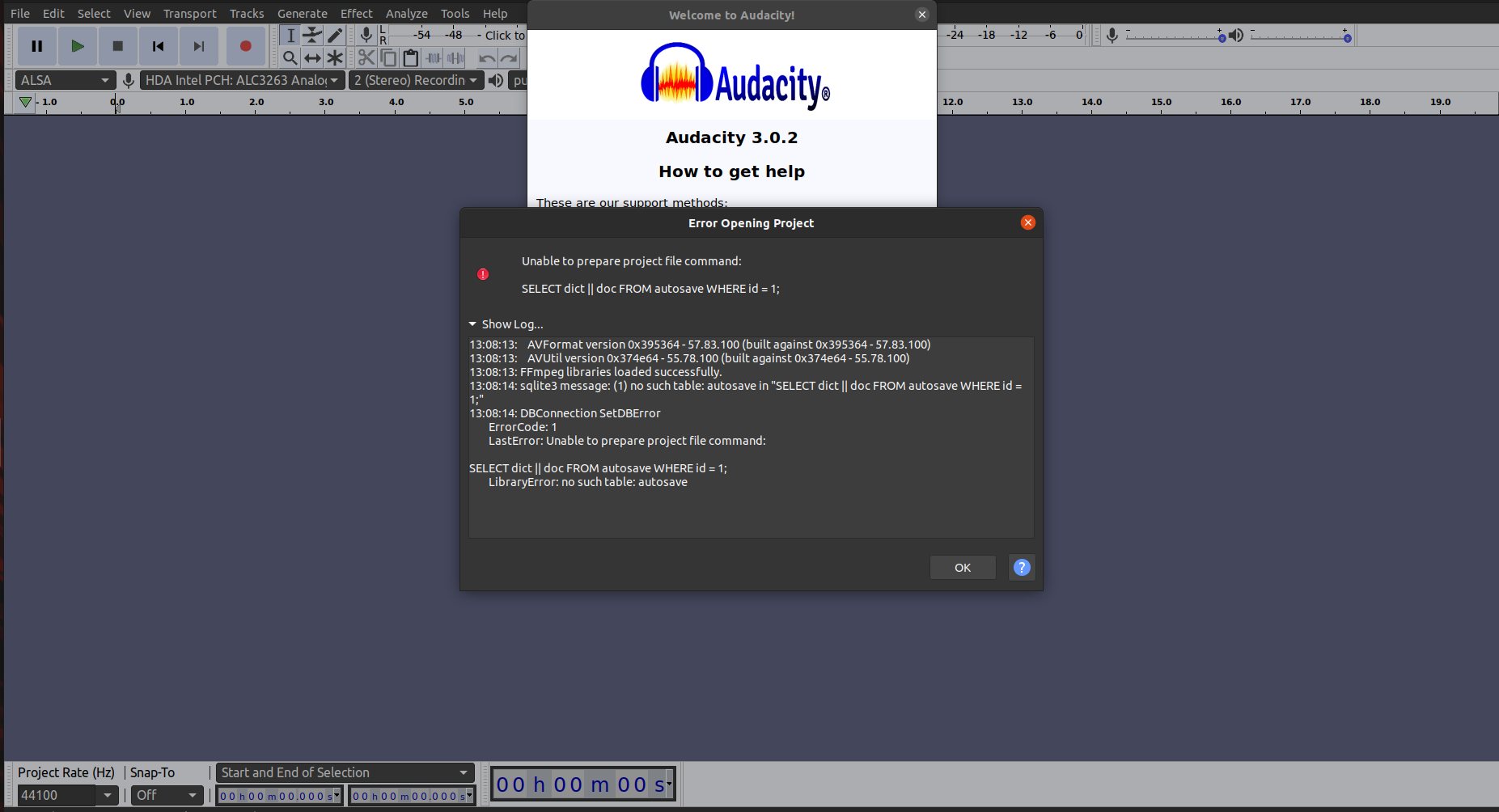The width and height of the screenshot is (1499, 812).
Task: Click the 'ErrorCode: 1' log line
Action: (x=523, y=427)
